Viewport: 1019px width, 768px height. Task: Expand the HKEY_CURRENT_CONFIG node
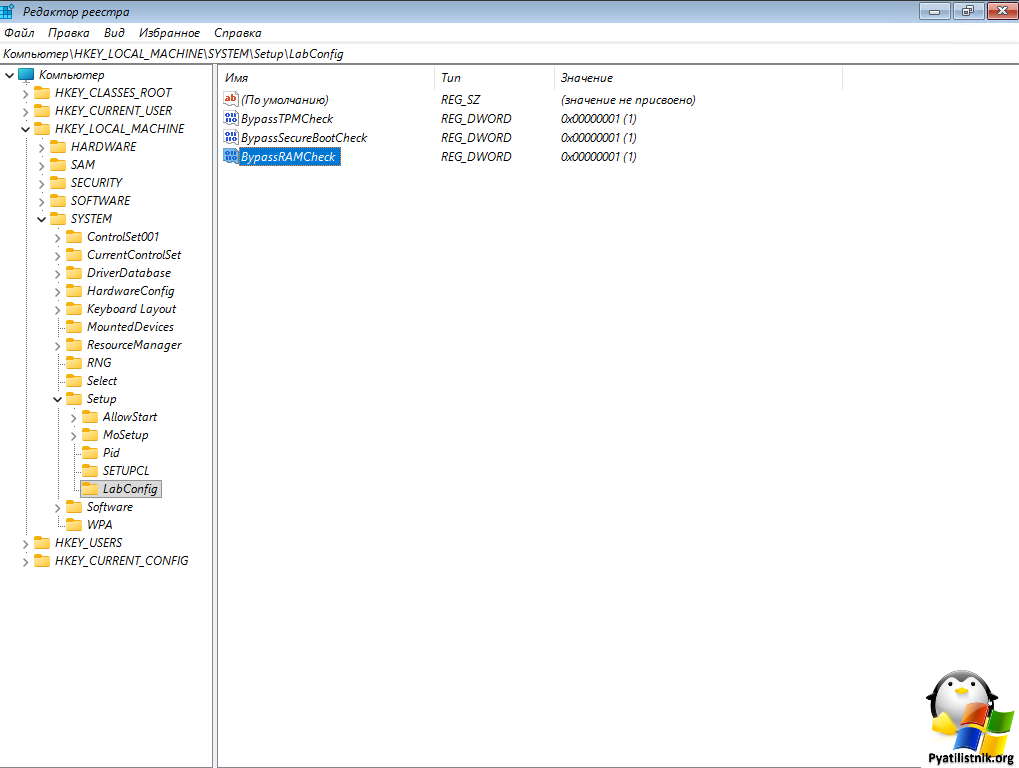[26, 561]
